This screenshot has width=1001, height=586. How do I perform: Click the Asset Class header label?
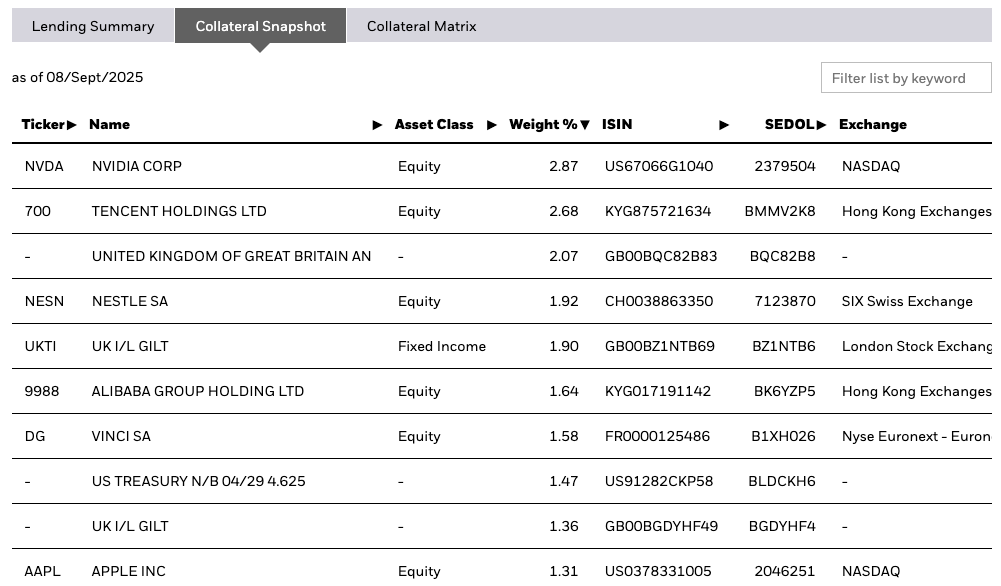coord(434,124)
